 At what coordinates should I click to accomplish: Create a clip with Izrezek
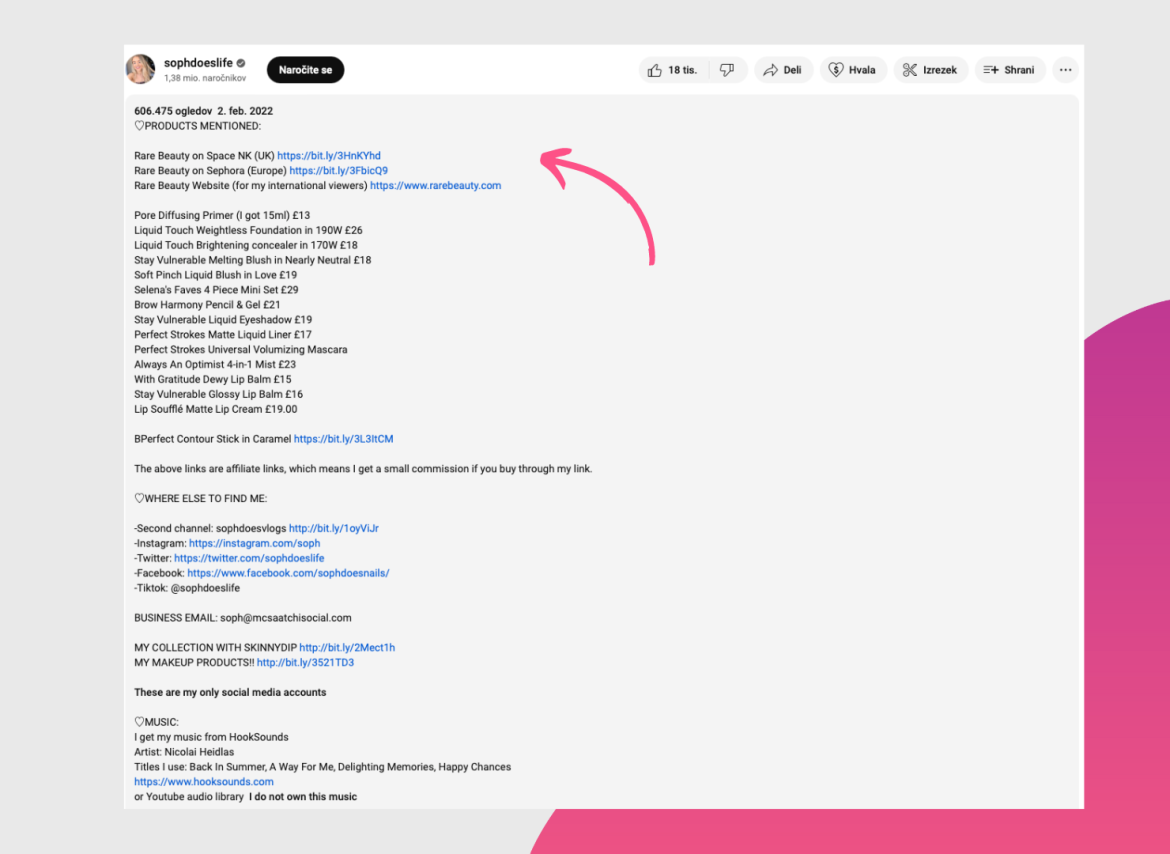click(930, 70)
